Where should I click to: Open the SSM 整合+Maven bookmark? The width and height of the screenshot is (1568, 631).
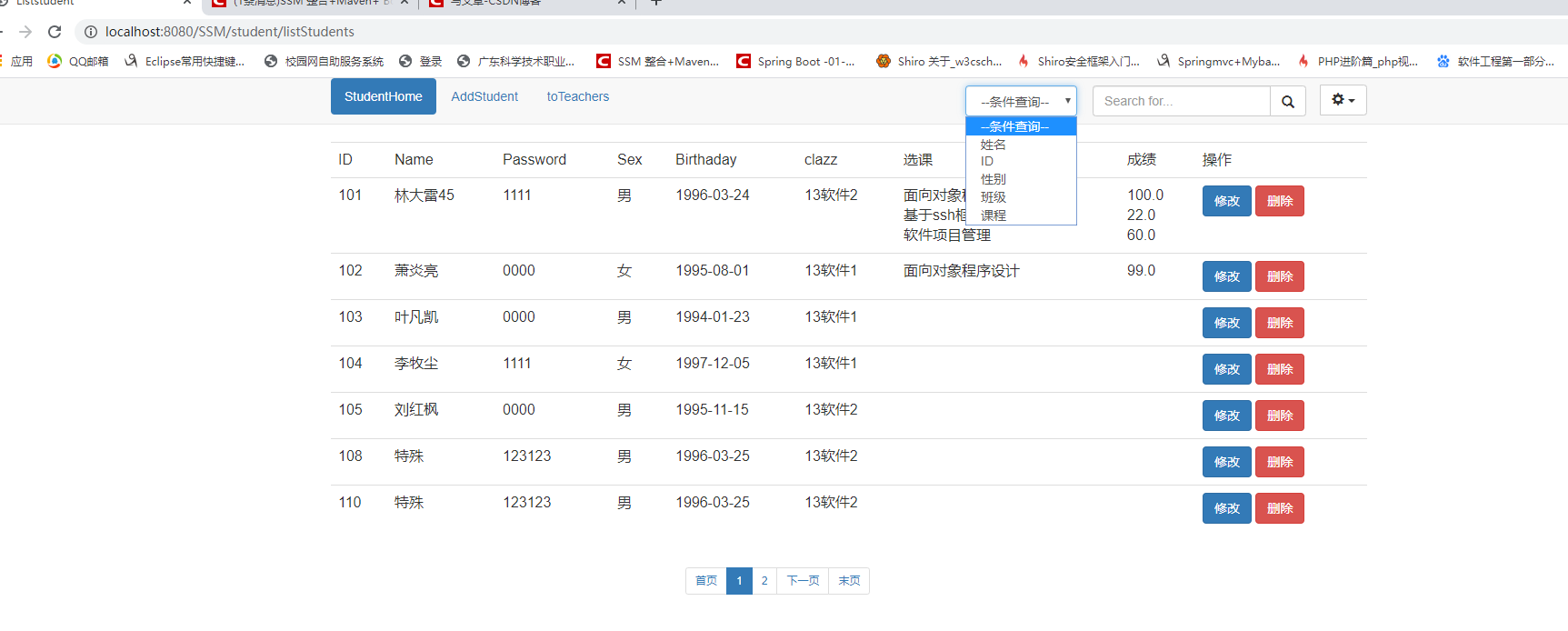pyautogui.click(x=657, y=61)
